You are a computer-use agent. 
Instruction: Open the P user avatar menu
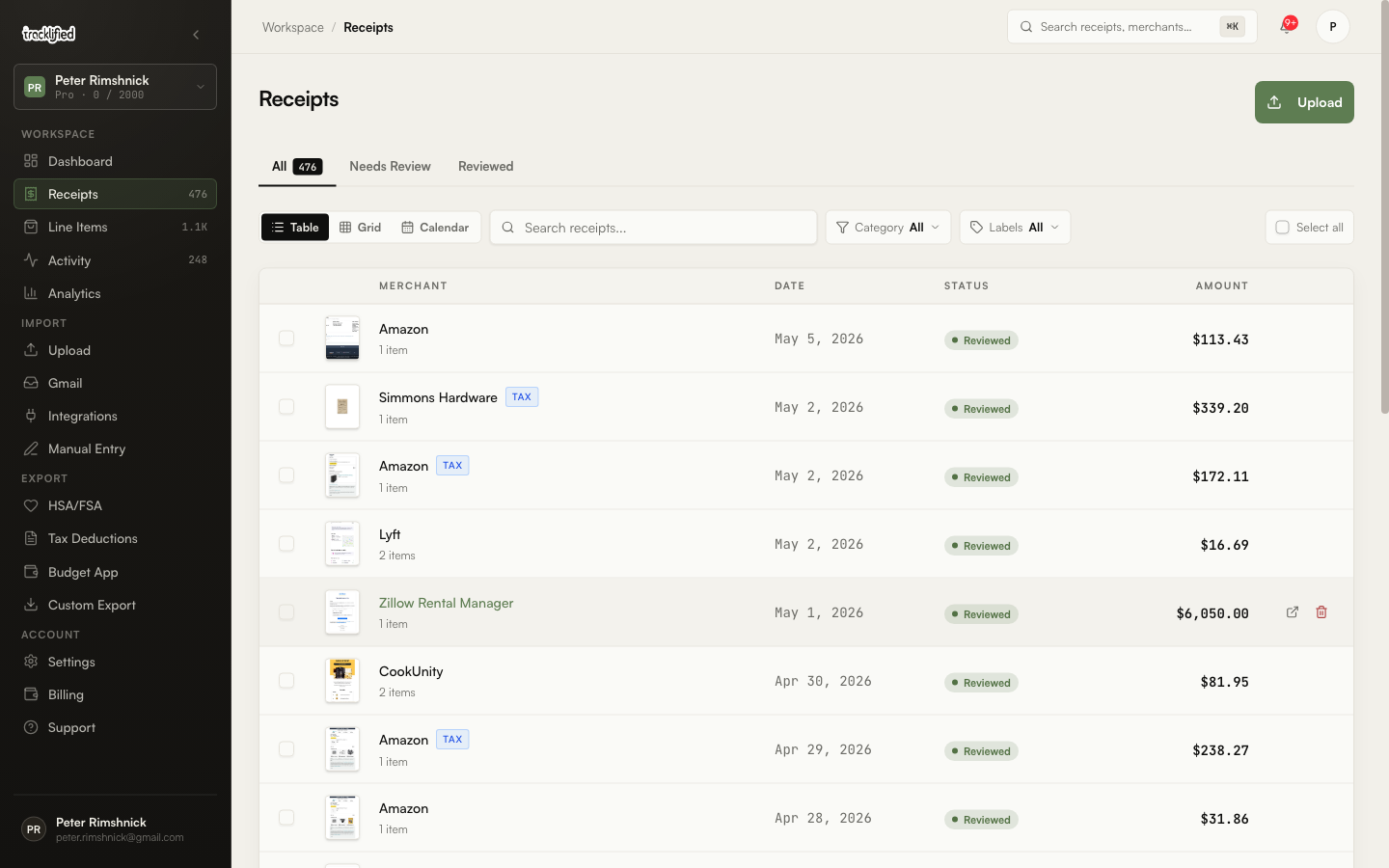(x=1333, y=27)
